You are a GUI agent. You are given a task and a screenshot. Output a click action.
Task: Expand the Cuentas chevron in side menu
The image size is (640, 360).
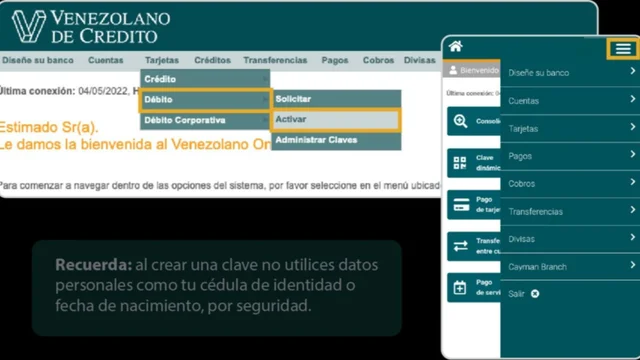coord(632,99)
